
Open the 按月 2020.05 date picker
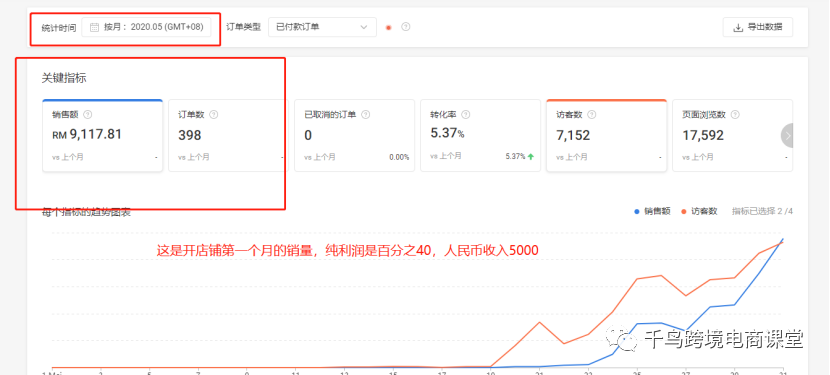coord(146,27)
